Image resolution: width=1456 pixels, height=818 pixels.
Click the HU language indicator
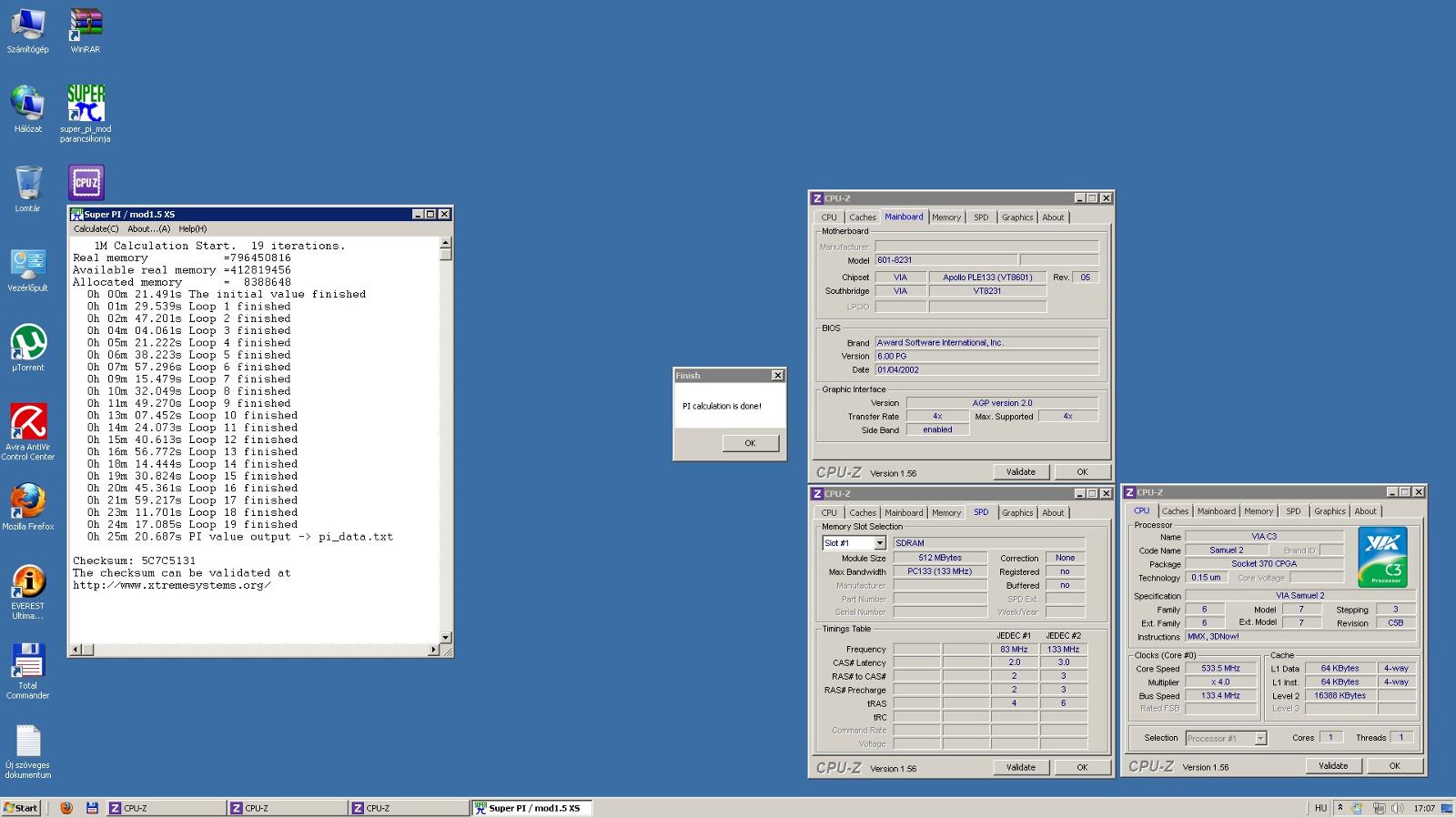pyautogui.click(x=1320, y=808)
